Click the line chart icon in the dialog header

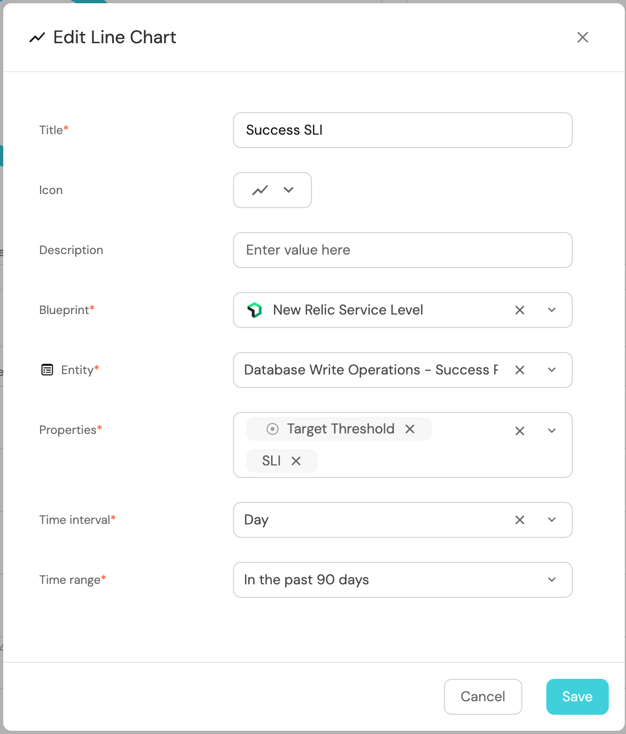point(37,38)
